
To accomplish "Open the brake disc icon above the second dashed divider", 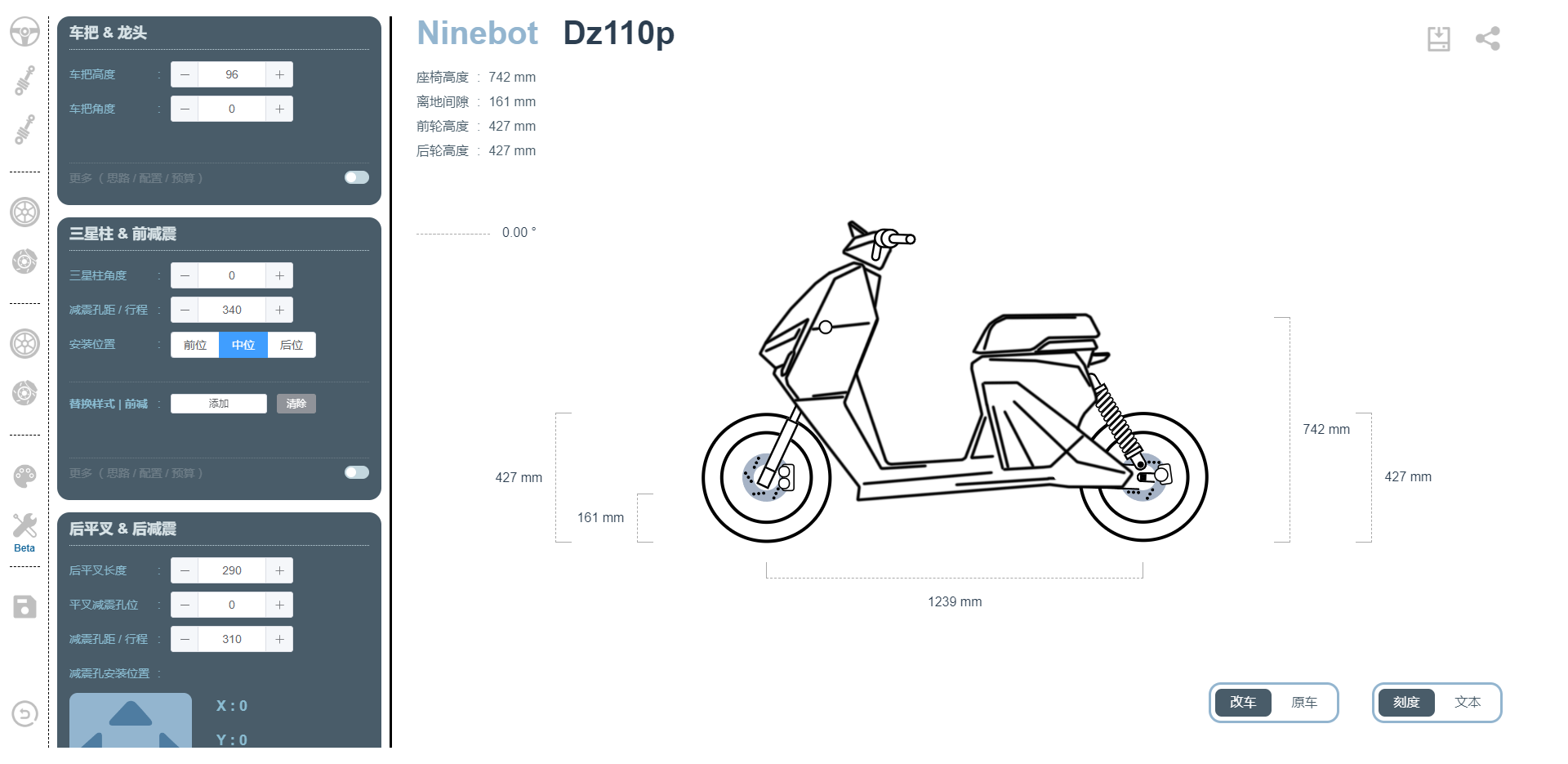I will (24, 261).
